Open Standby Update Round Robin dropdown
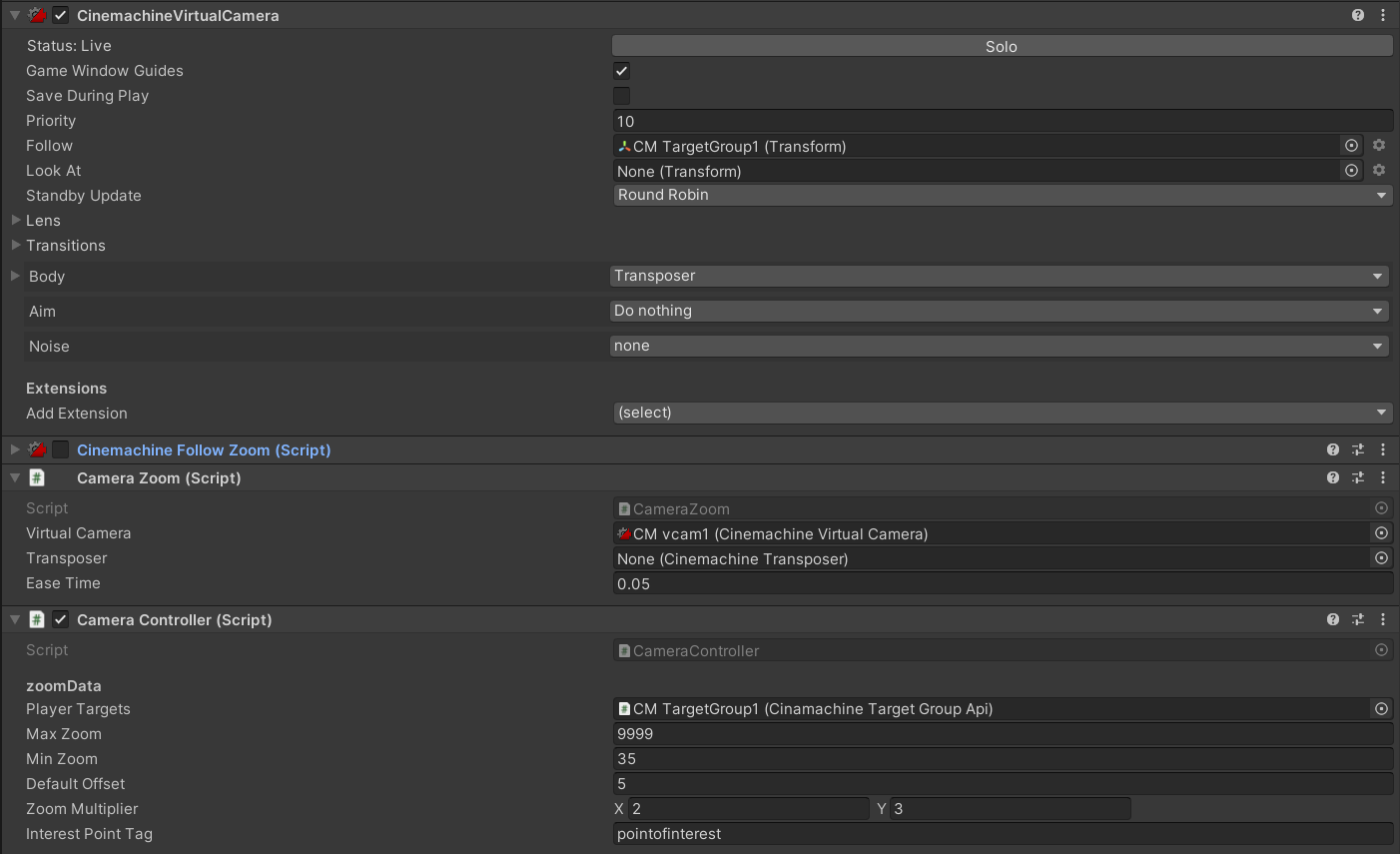1400x854 pixels. click(x=1003, y=195)
